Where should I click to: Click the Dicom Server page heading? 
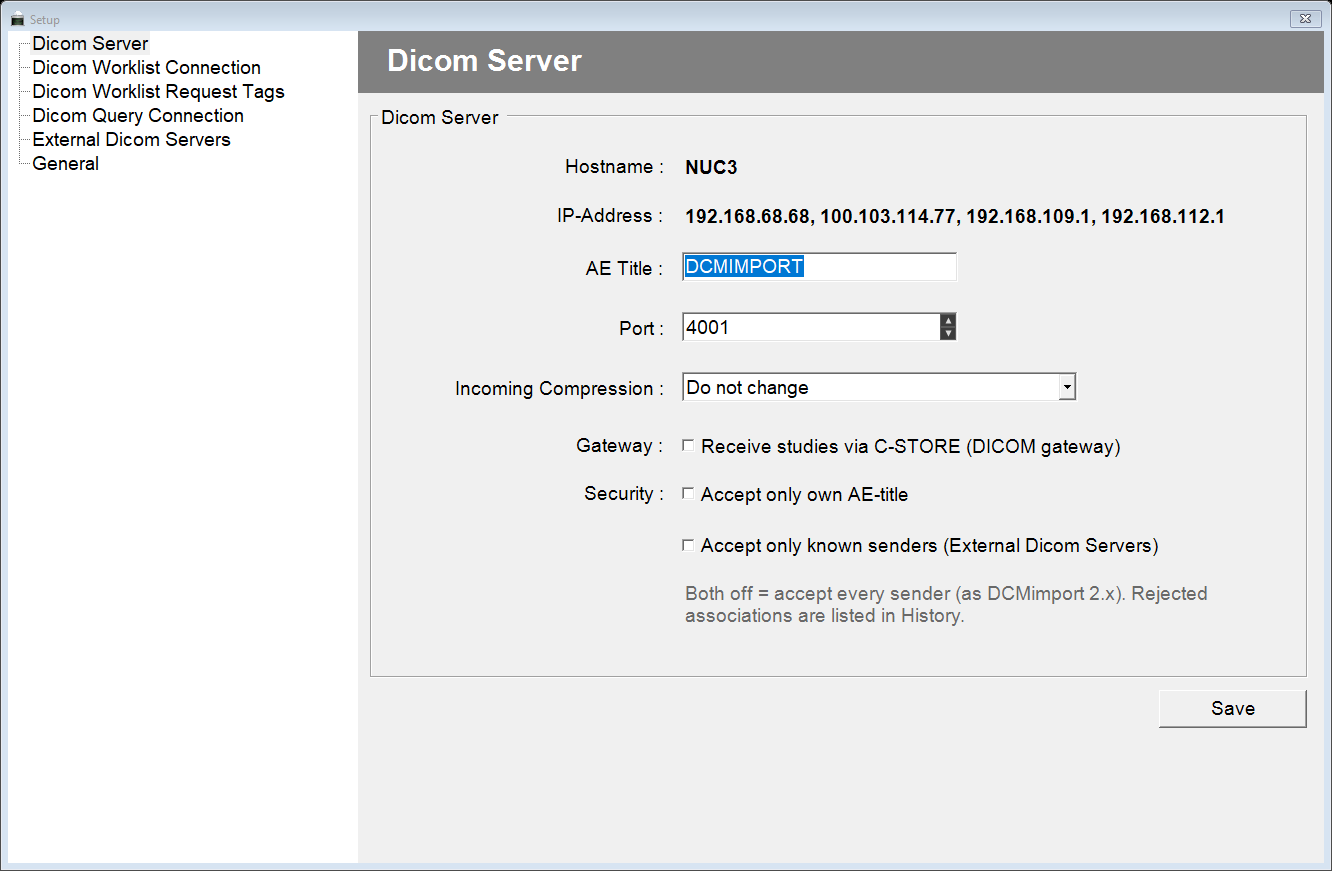pyautogui.click(x=484, y=61)
